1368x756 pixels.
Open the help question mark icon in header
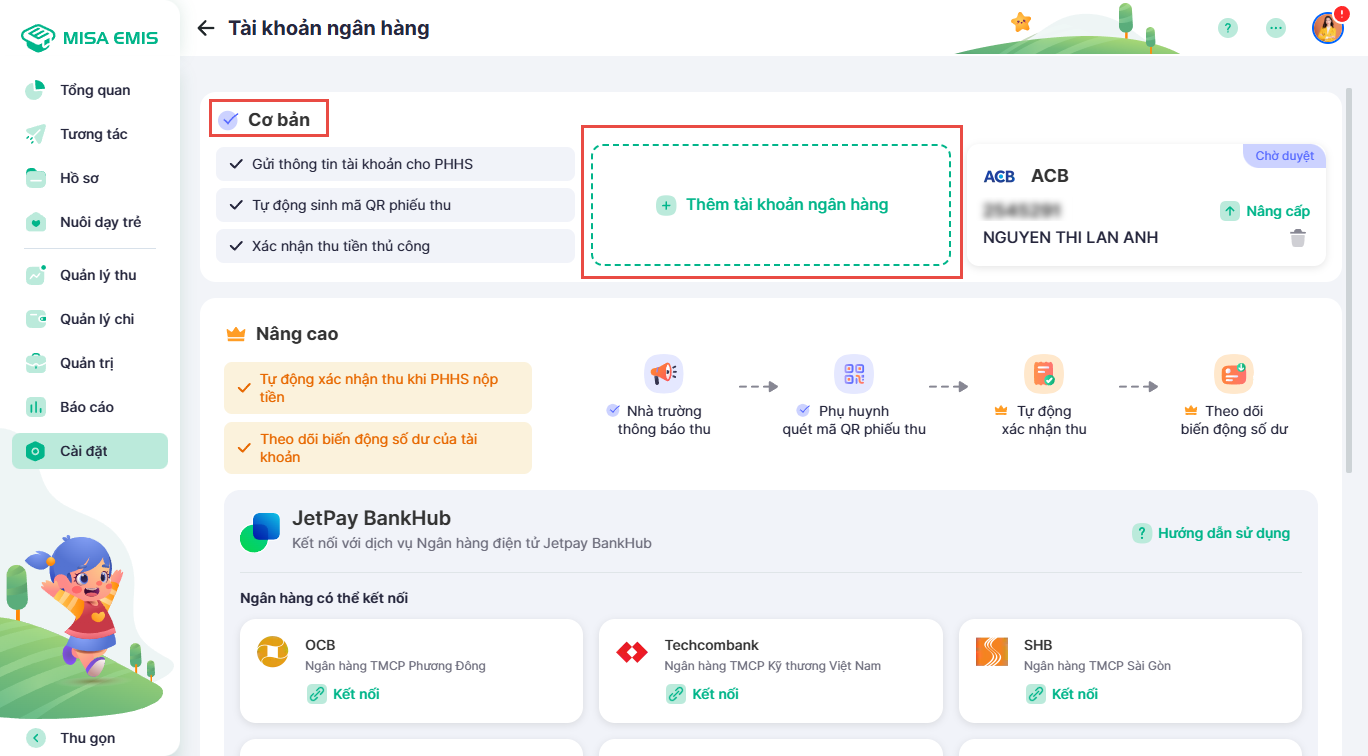click(1228, 28)
